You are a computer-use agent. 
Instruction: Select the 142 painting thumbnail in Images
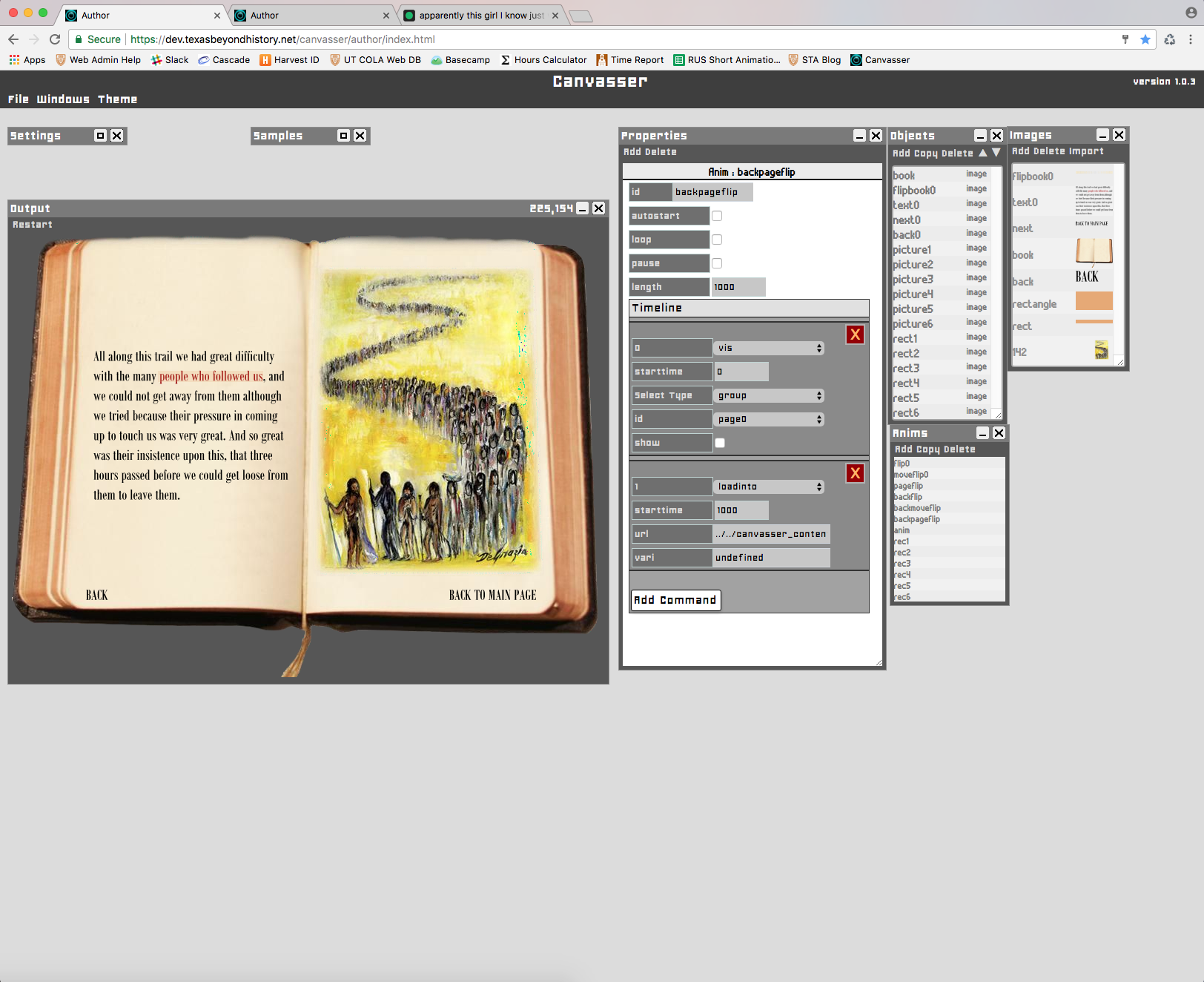1102,350
